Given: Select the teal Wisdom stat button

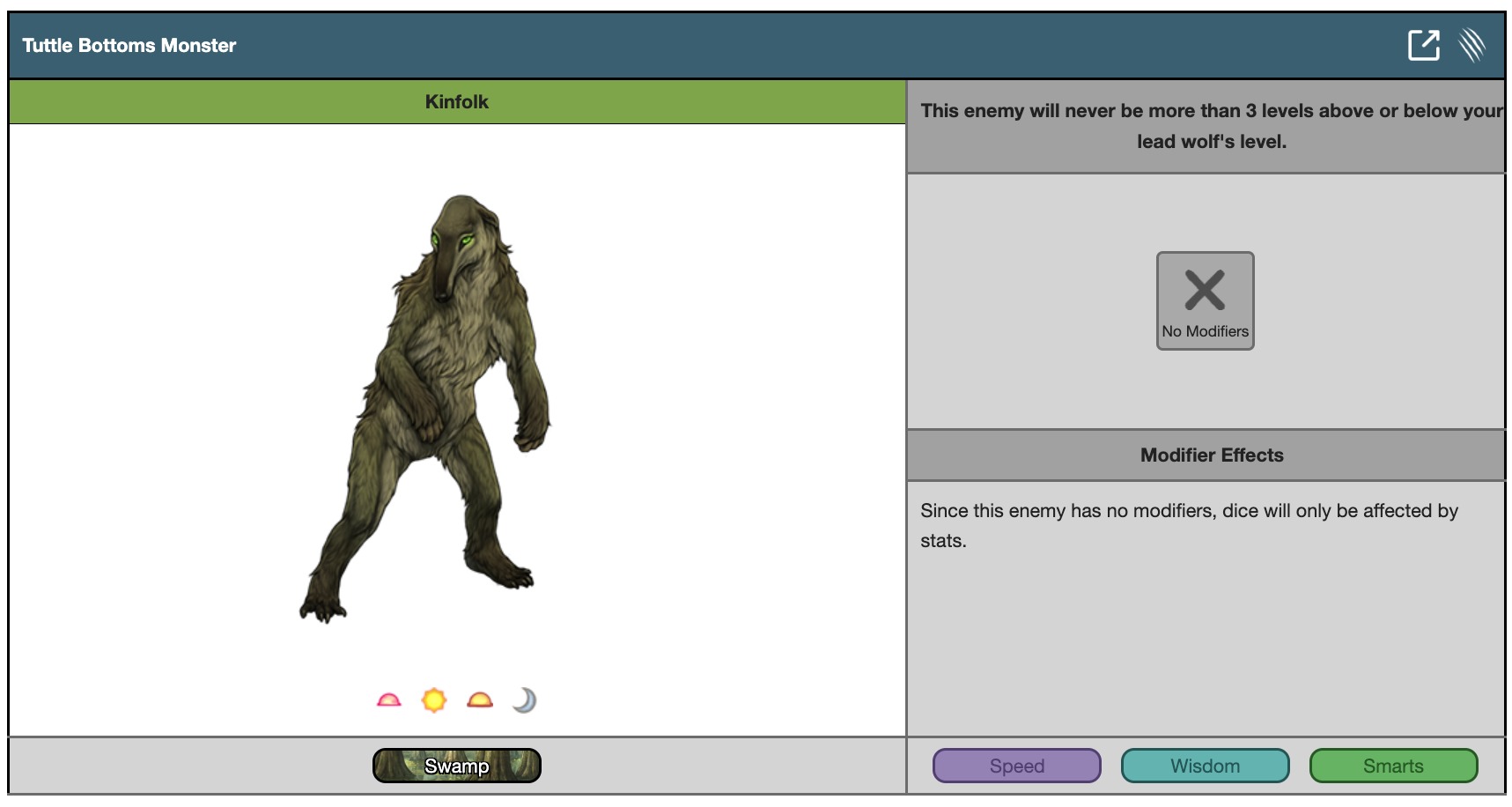Looking at the screenshot, I should (x=1205, y=766).
